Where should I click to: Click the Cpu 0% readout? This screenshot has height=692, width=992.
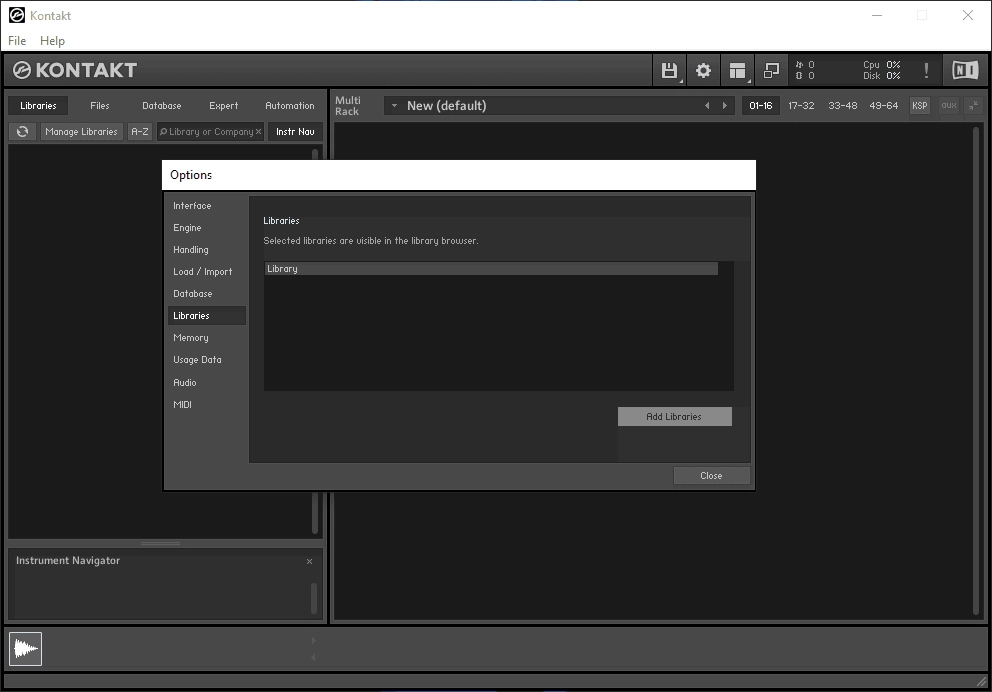(x=882, y=65)
